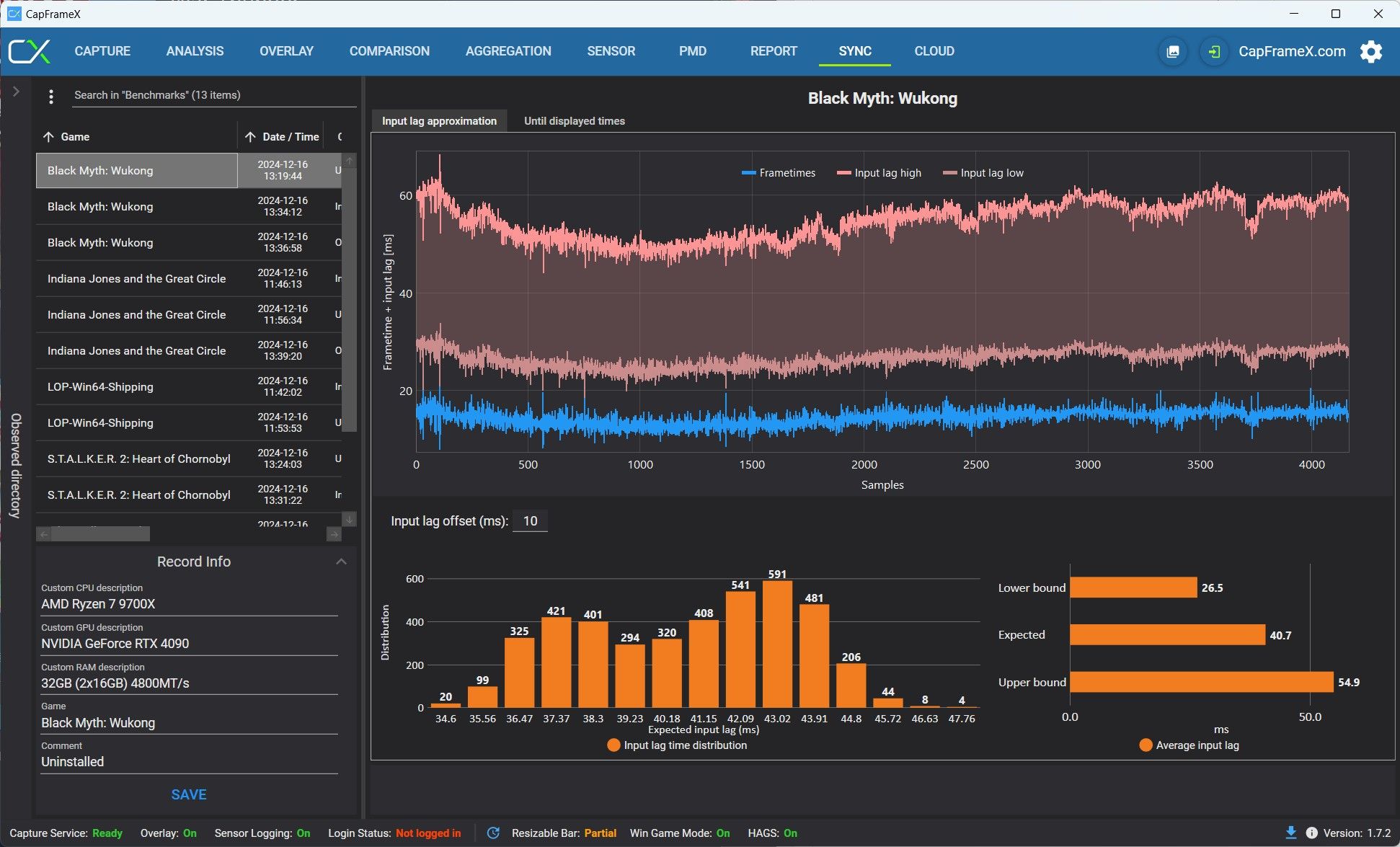Click the horizontal scrollbar right arrow

[334, 534]
